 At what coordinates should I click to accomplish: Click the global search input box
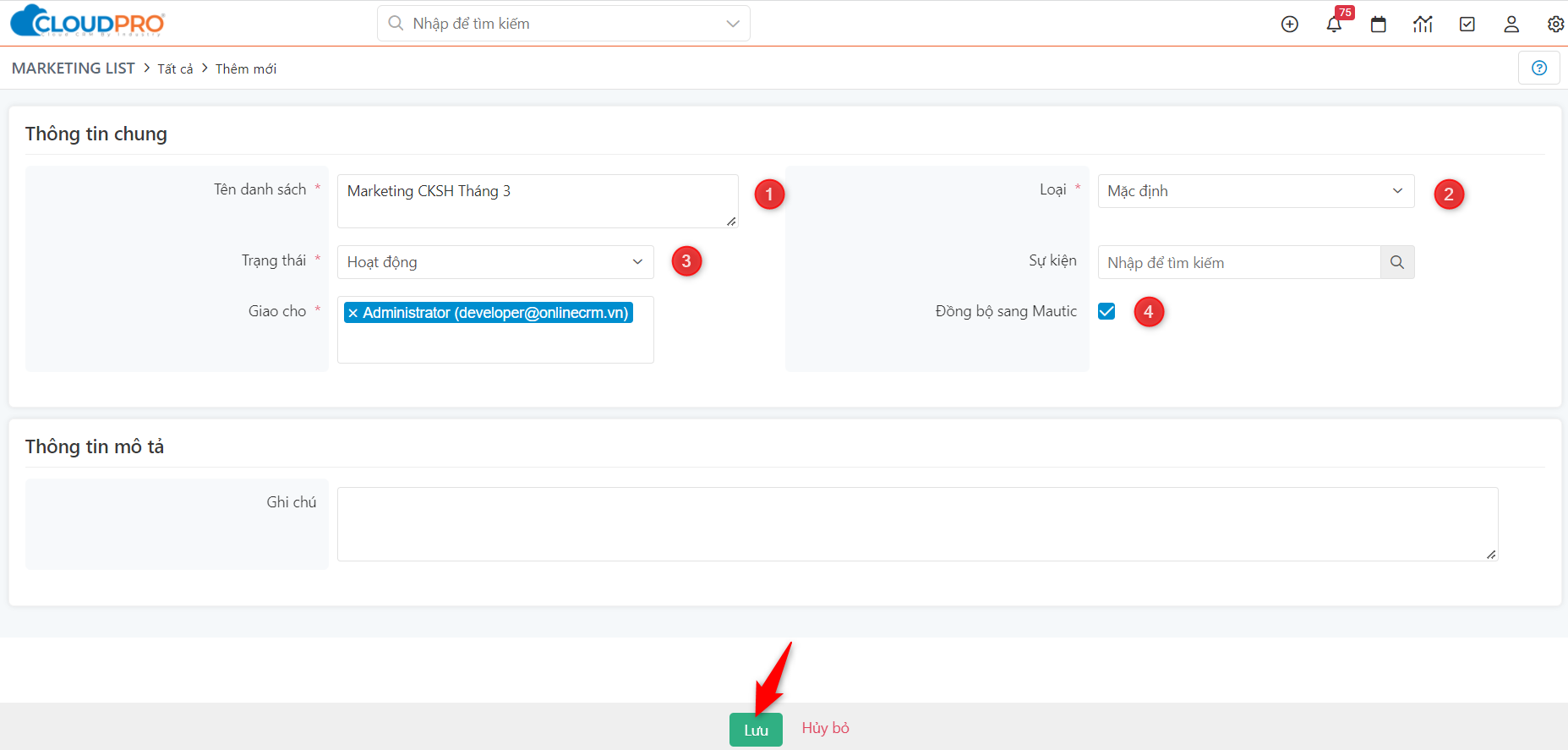[x=564, y=24]
